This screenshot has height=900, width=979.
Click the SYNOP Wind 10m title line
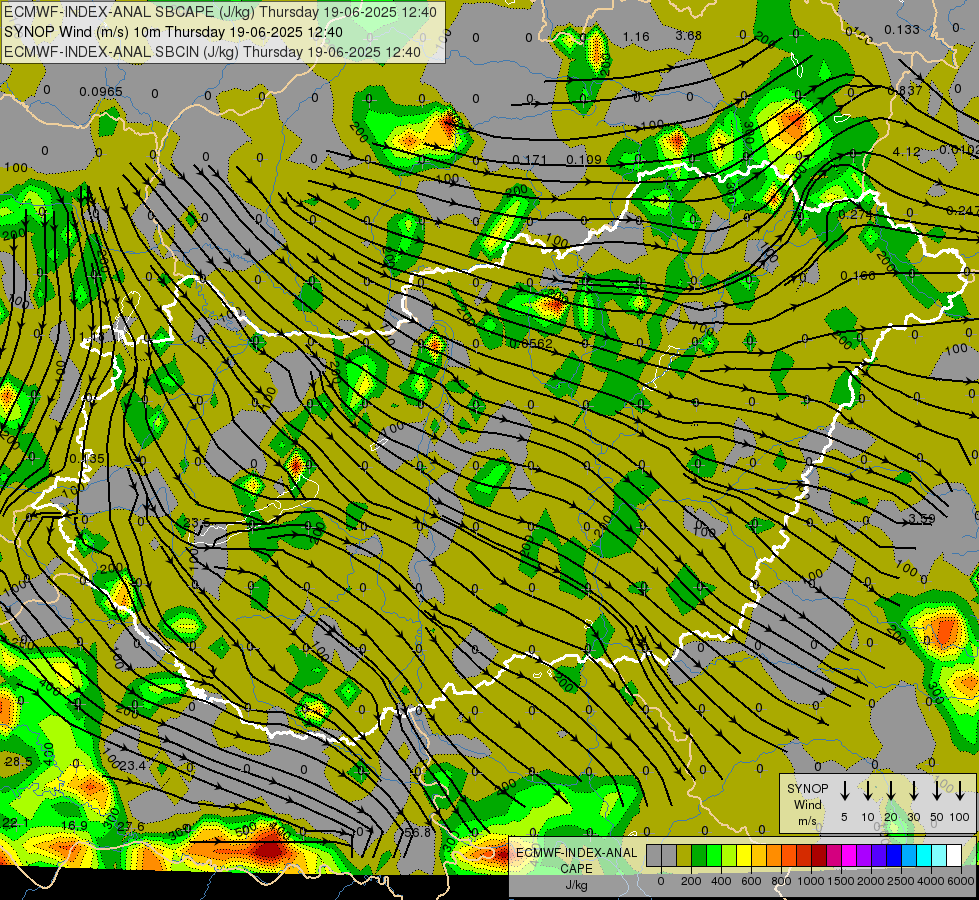(173, 32)
